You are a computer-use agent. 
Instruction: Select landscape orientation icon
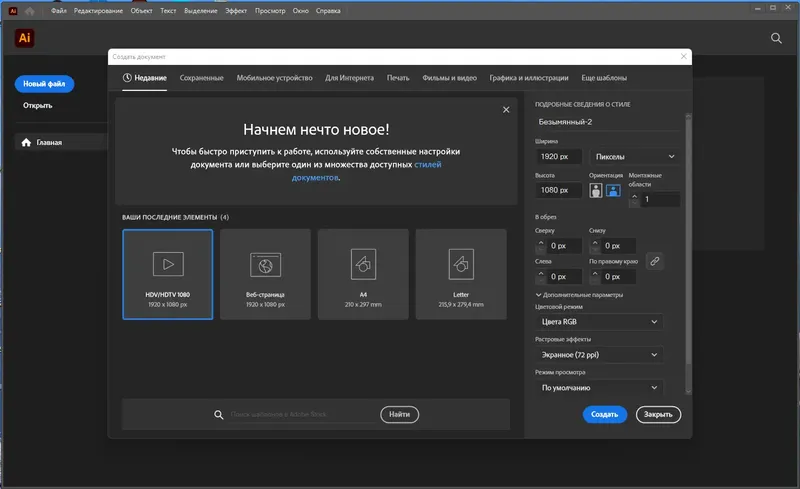click(613, 190)
